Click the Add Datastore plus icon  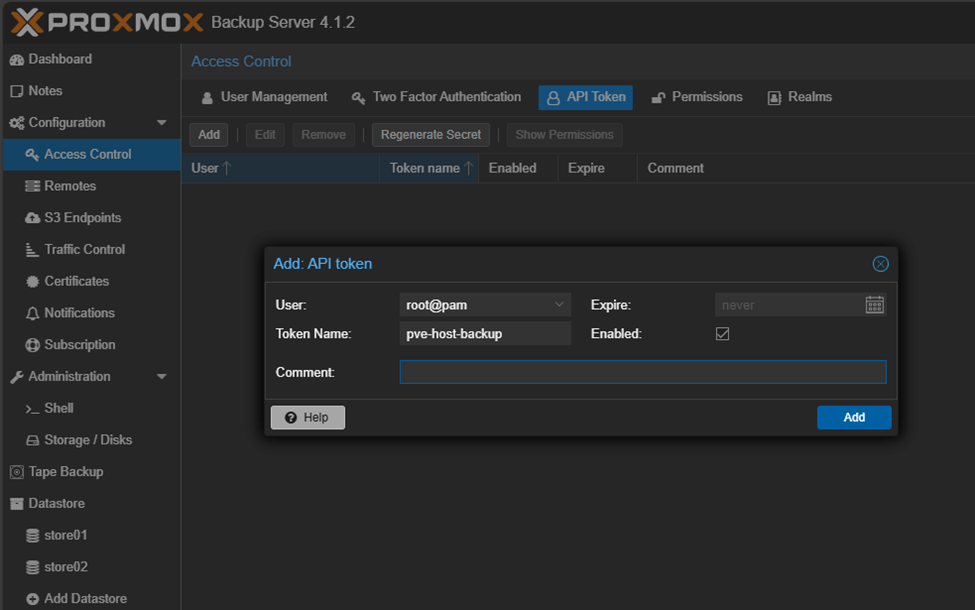(32, 599)
